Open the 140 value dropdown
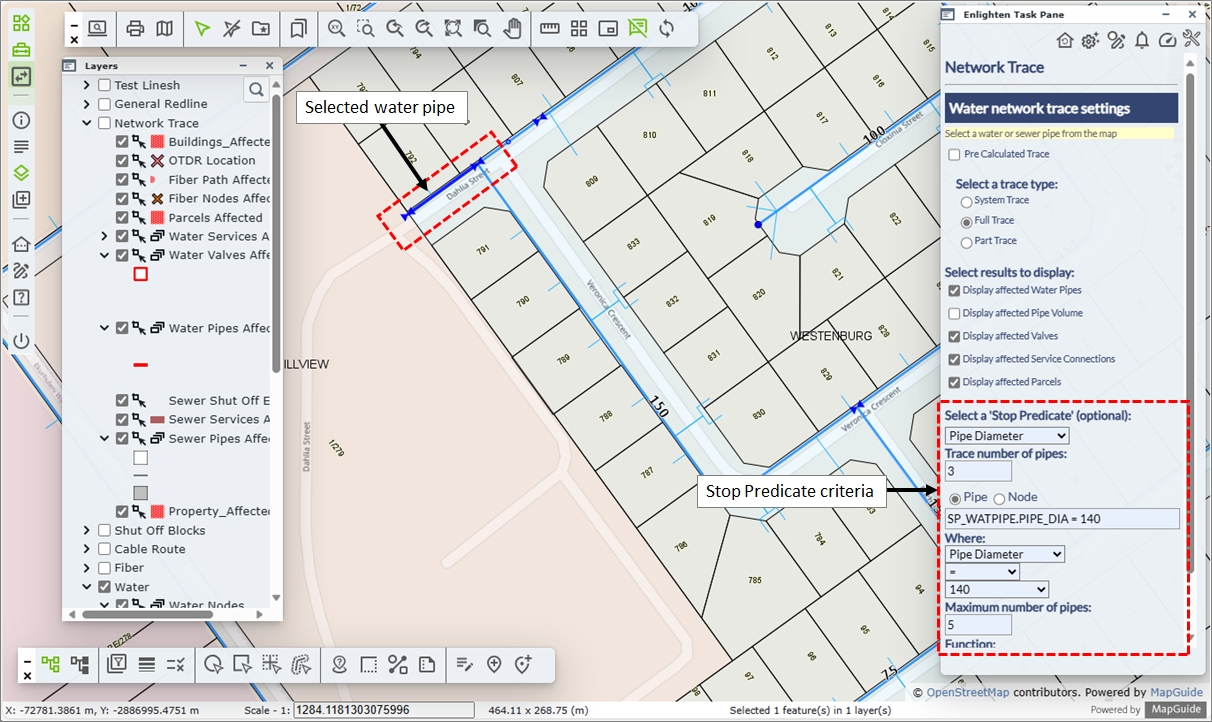1212x722 pixels. click(x=997, y=590)
